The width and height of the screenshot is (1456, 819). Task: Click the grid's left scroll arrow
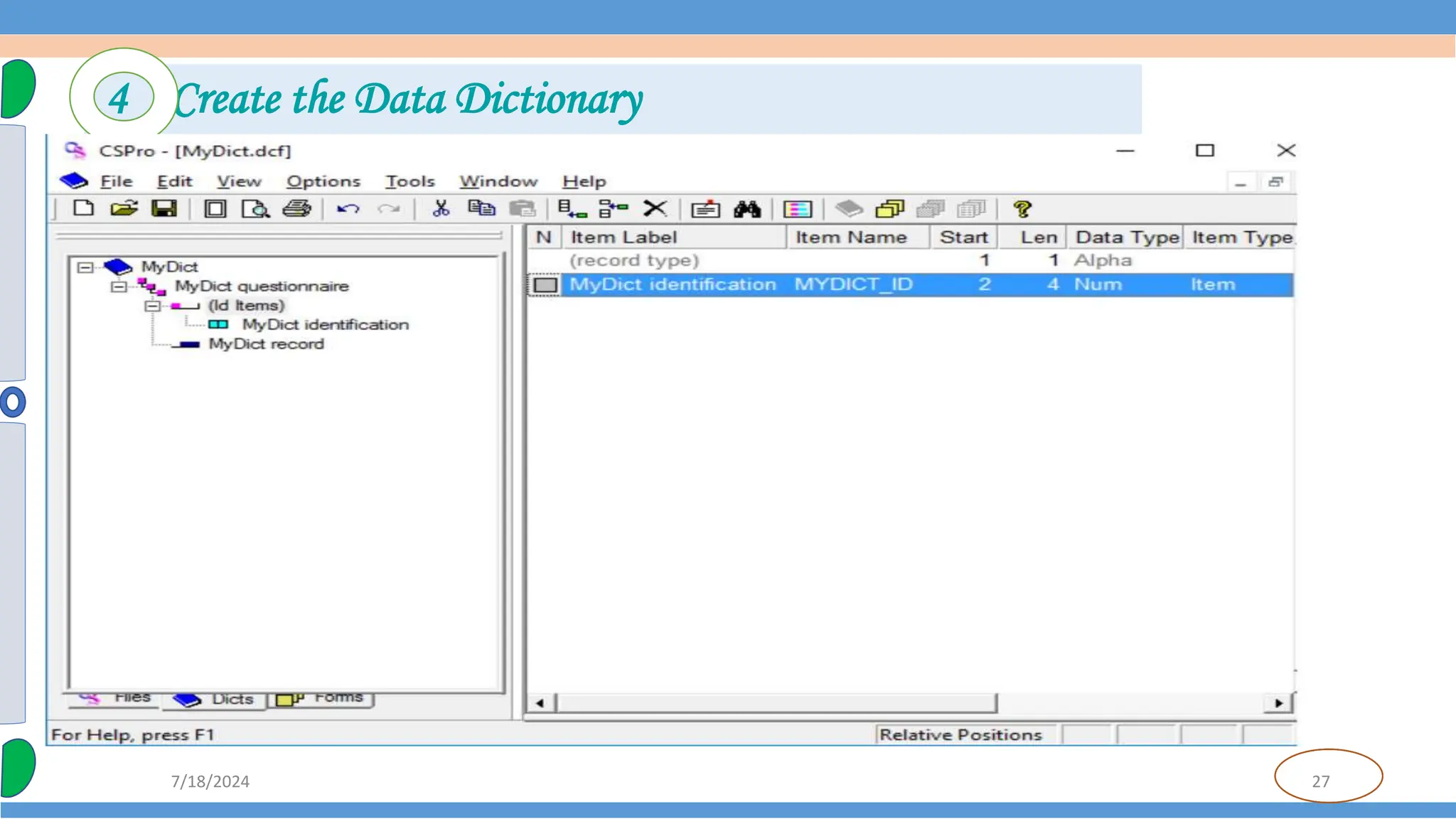pyautogui.click(x=540, y=703)
